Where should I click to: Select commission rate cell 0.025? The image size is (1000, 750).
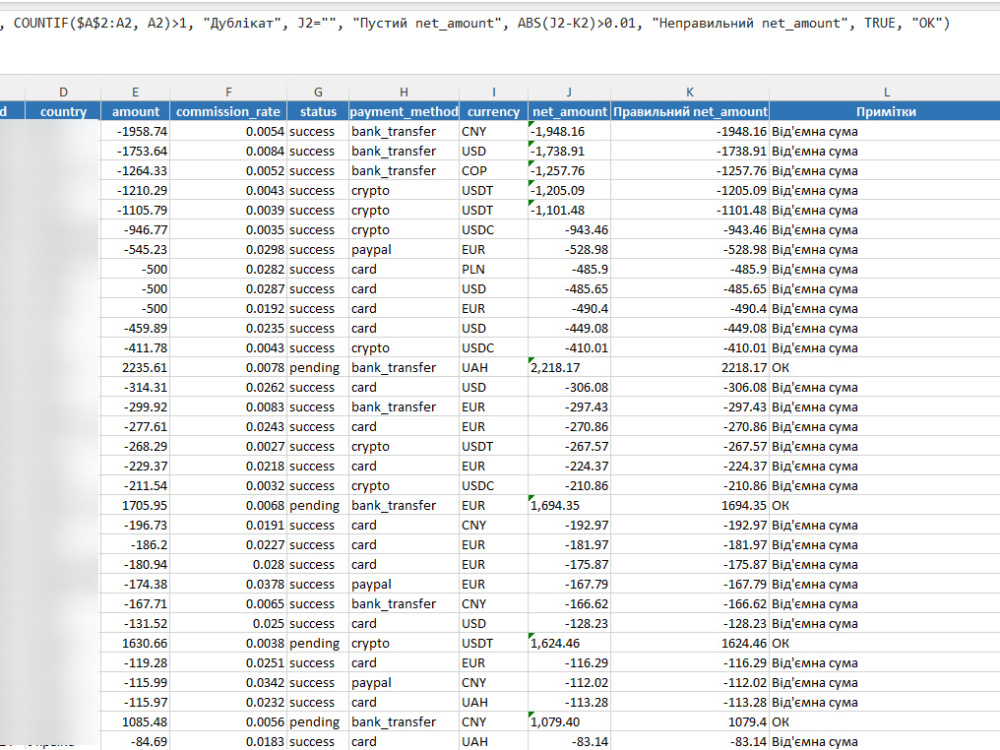(x=228, y=624)
